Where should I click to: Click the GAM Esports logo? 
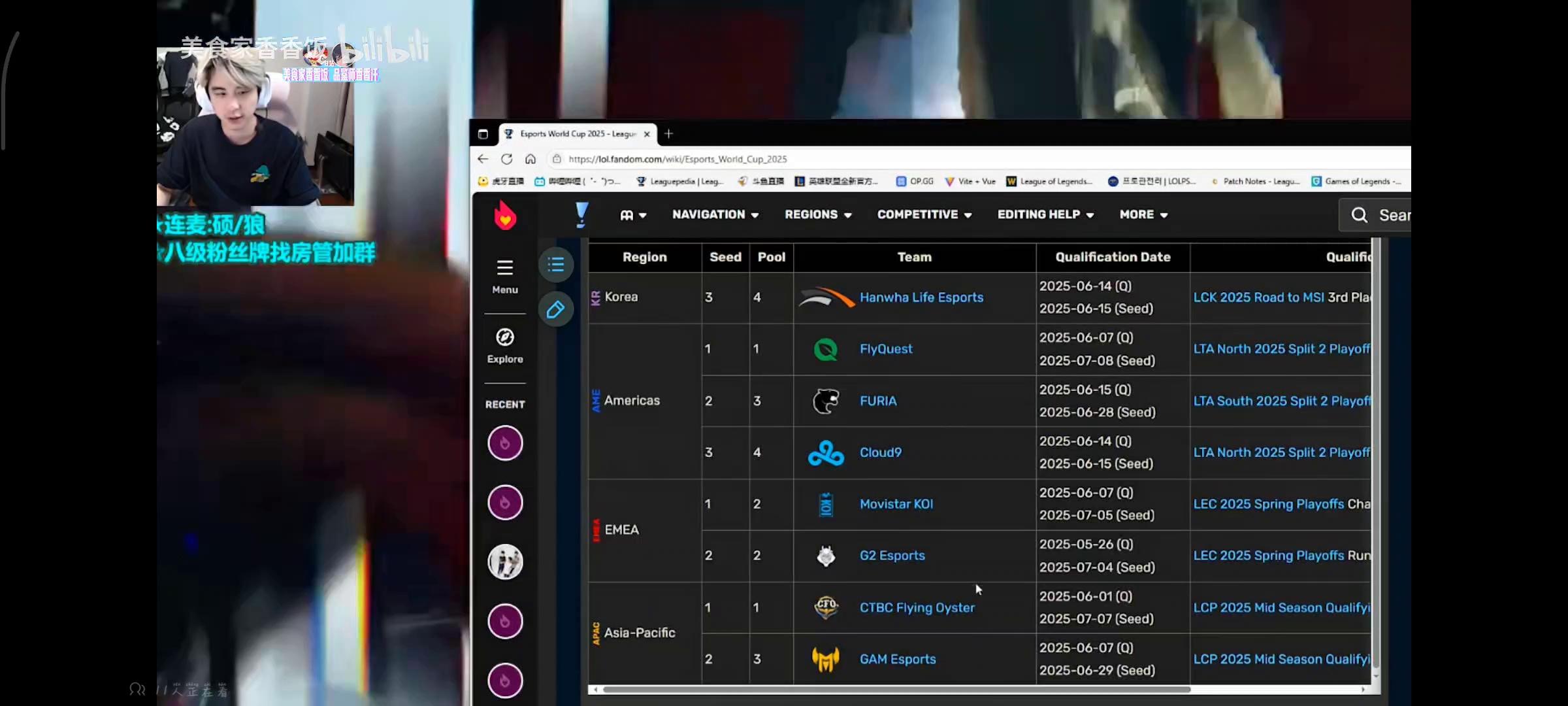[x=826, y=659]
